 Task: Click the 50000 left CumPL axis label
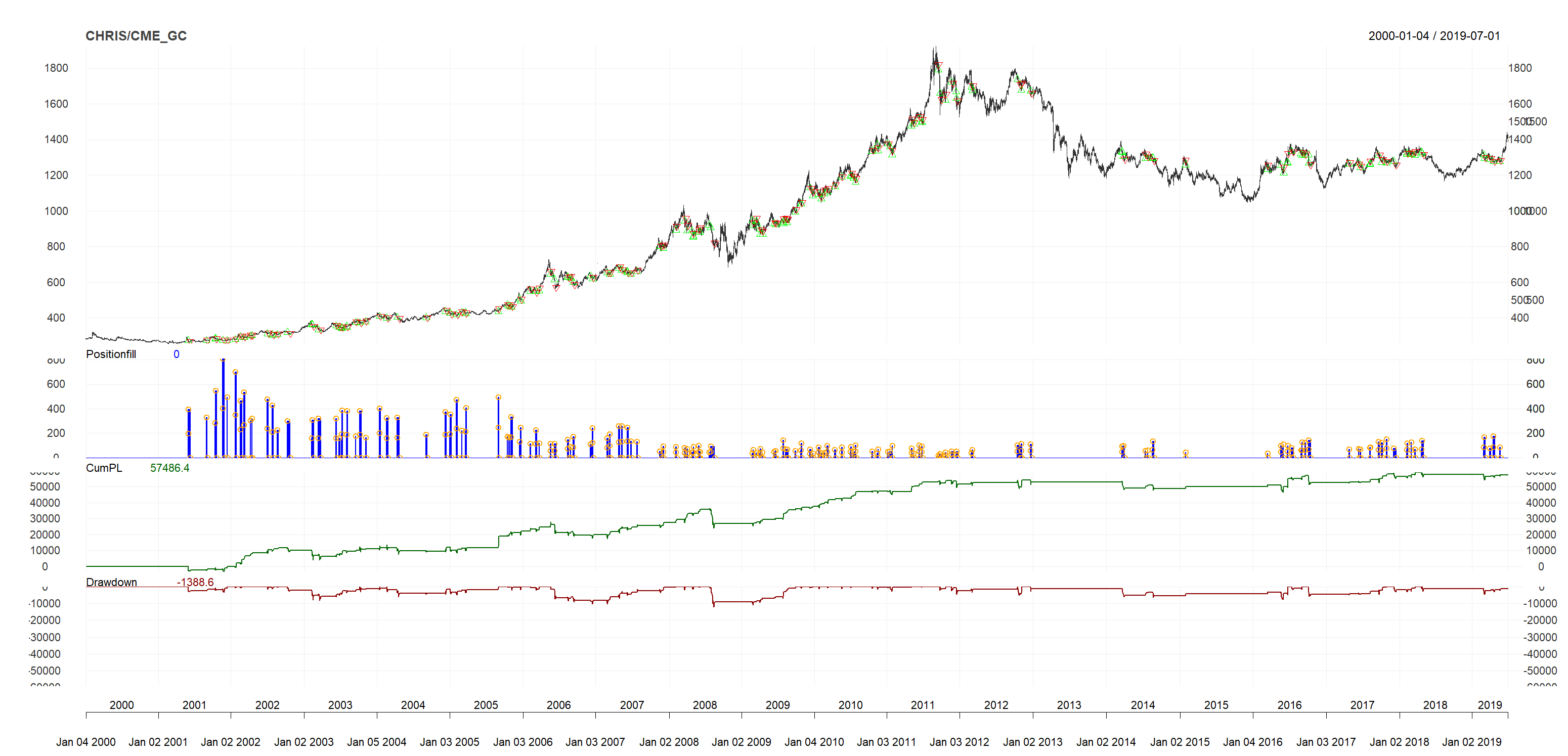tap(45, 486)
